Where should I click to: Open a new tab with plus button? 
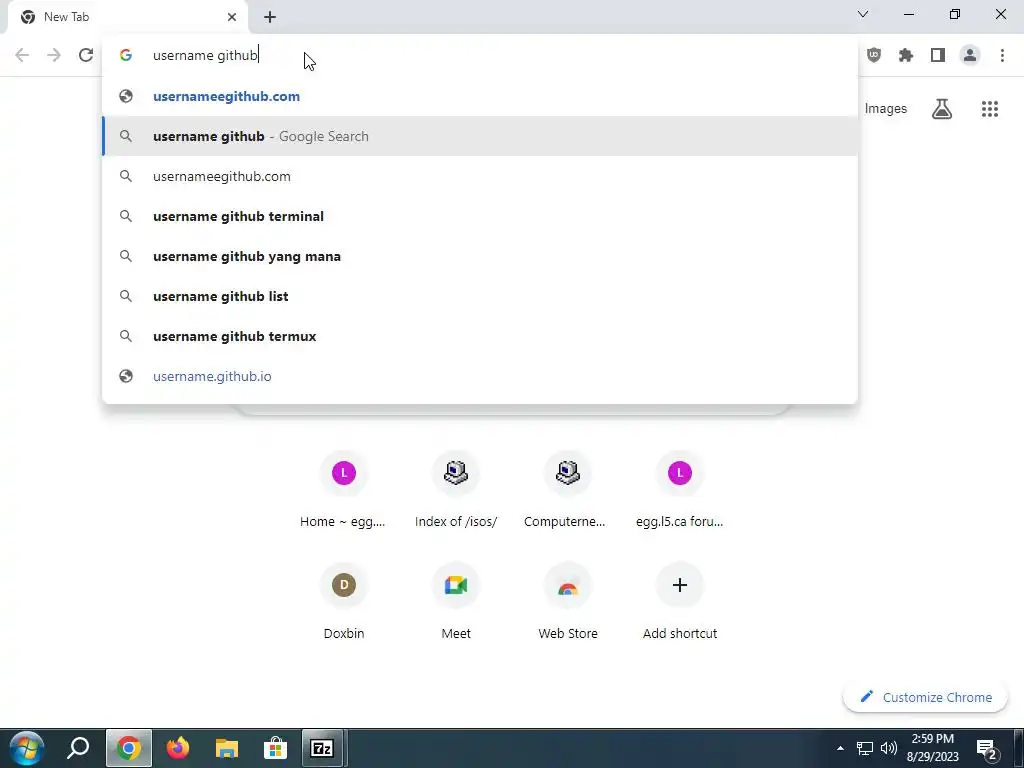pyautogui.click(x=270, y=17)
